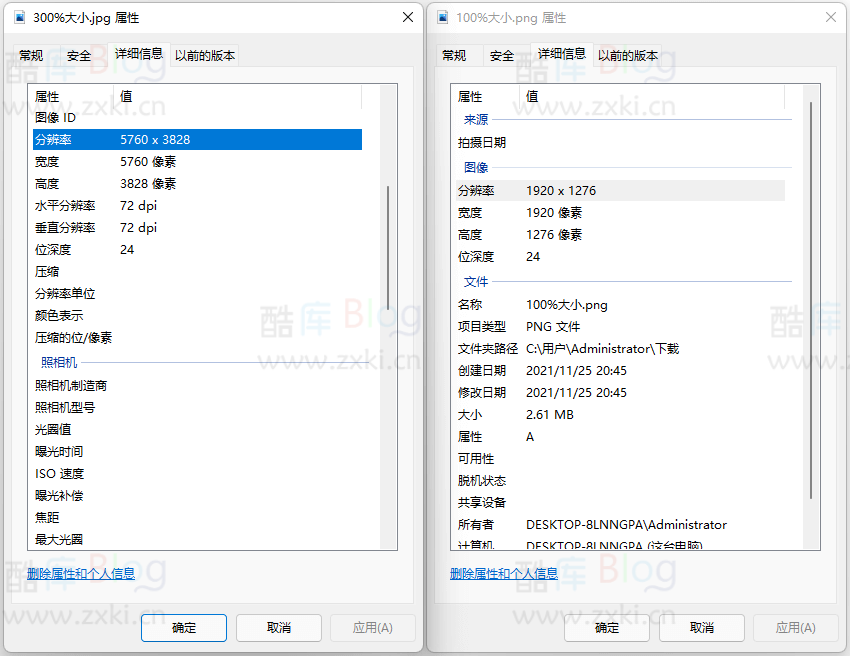Close the 300%大小.jpg properties window

(x=407, y=17)
